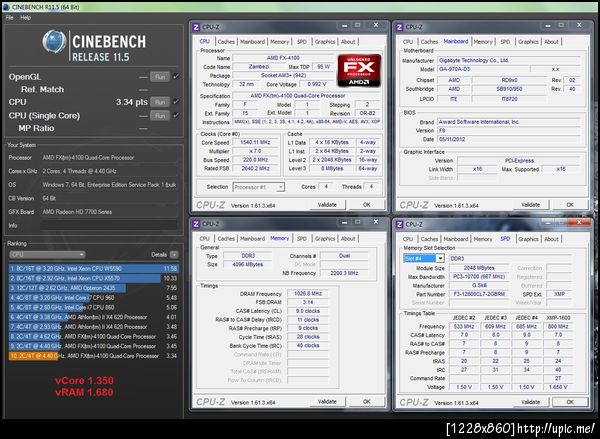Click the NB Frequency value 2200.3 MHz
The image size is (600, 439).
[x=344, y=273]
